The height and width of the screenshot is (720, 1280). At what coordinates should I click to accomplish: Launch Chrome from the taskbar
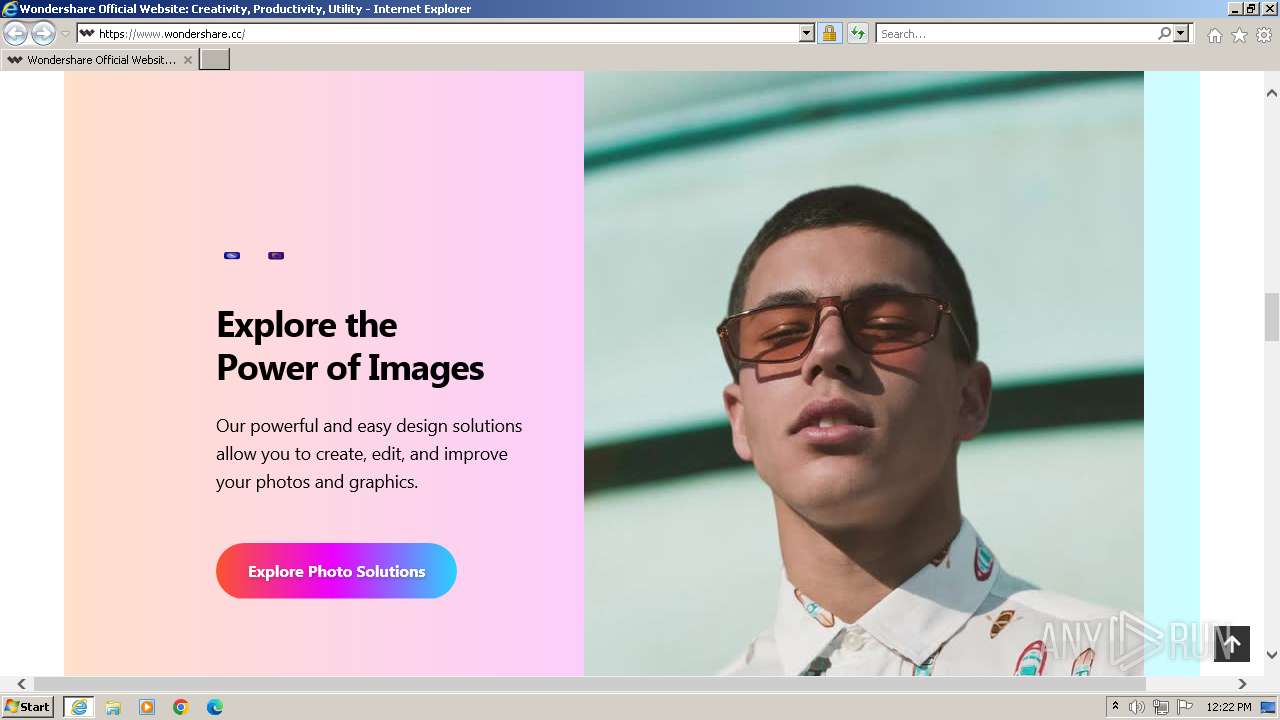click(x=181, y=707)
